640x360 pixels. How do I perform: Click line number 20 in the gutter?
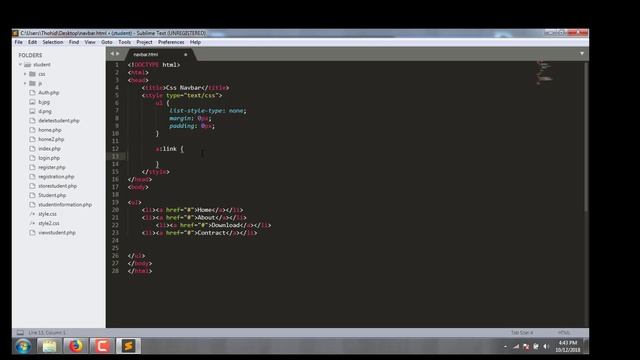pyautogui.click(x=116, y=210)
